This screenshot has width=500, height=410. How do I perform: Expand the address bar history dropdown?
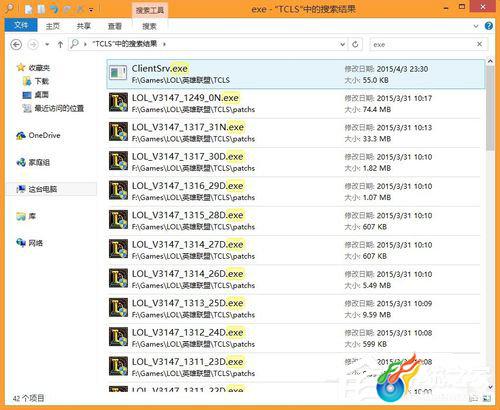[342, 44]
